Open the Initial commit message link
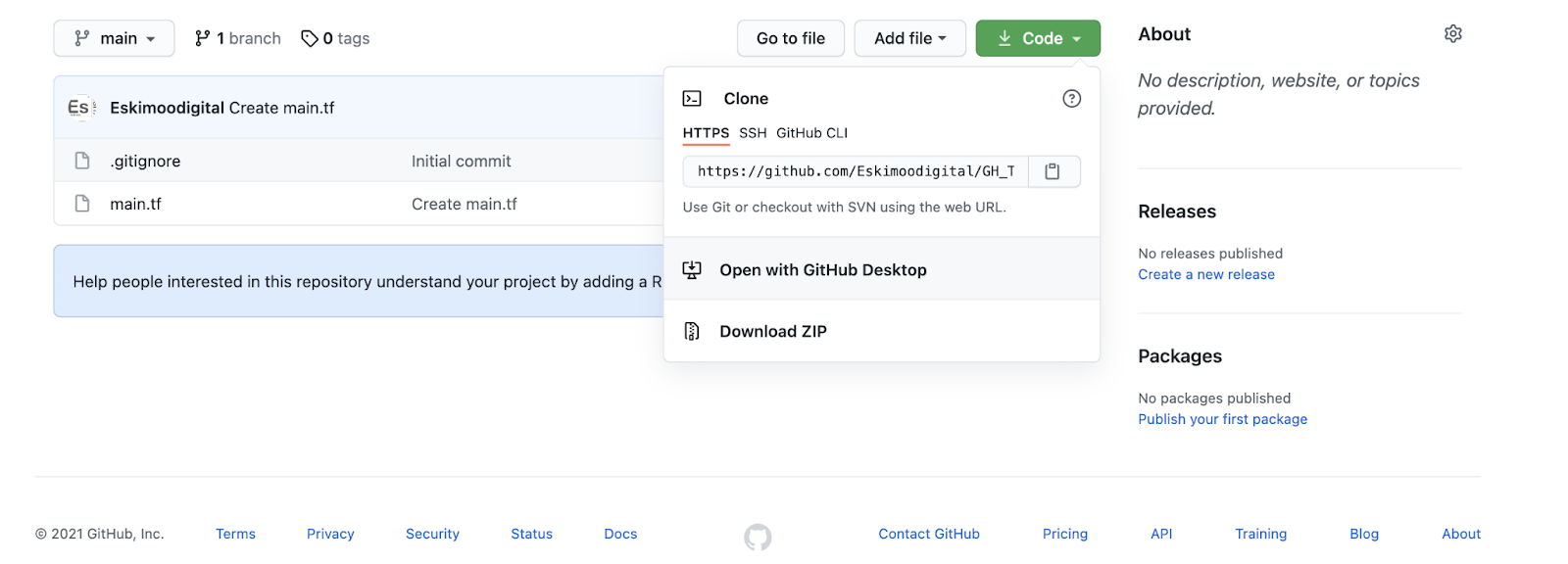 [x=462, y=161]
